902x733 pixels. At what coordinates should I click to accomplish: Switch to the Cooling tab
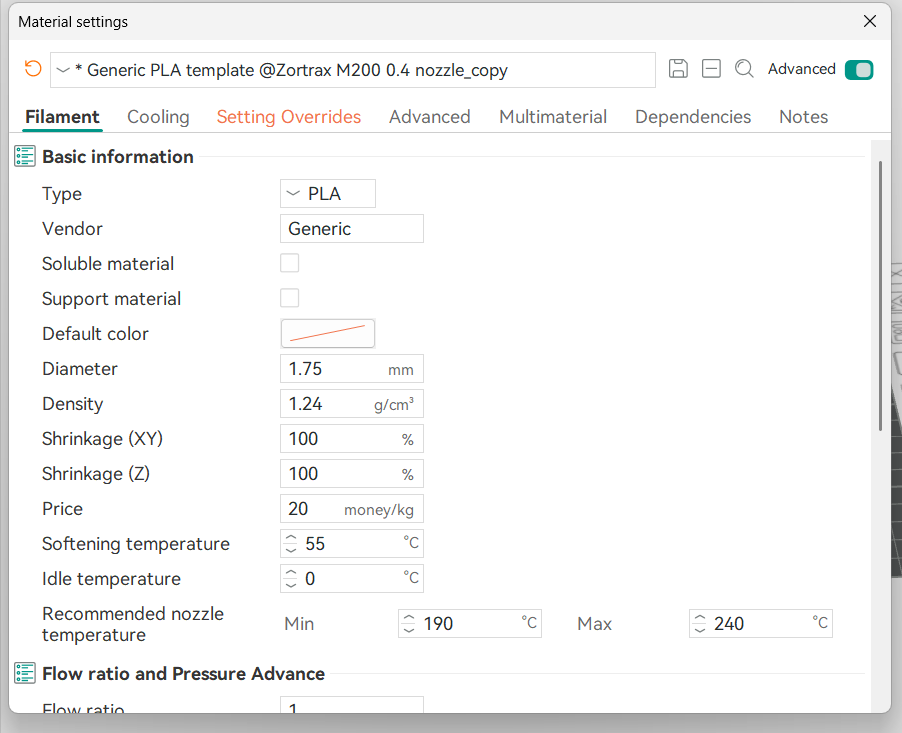click(158, 117)
